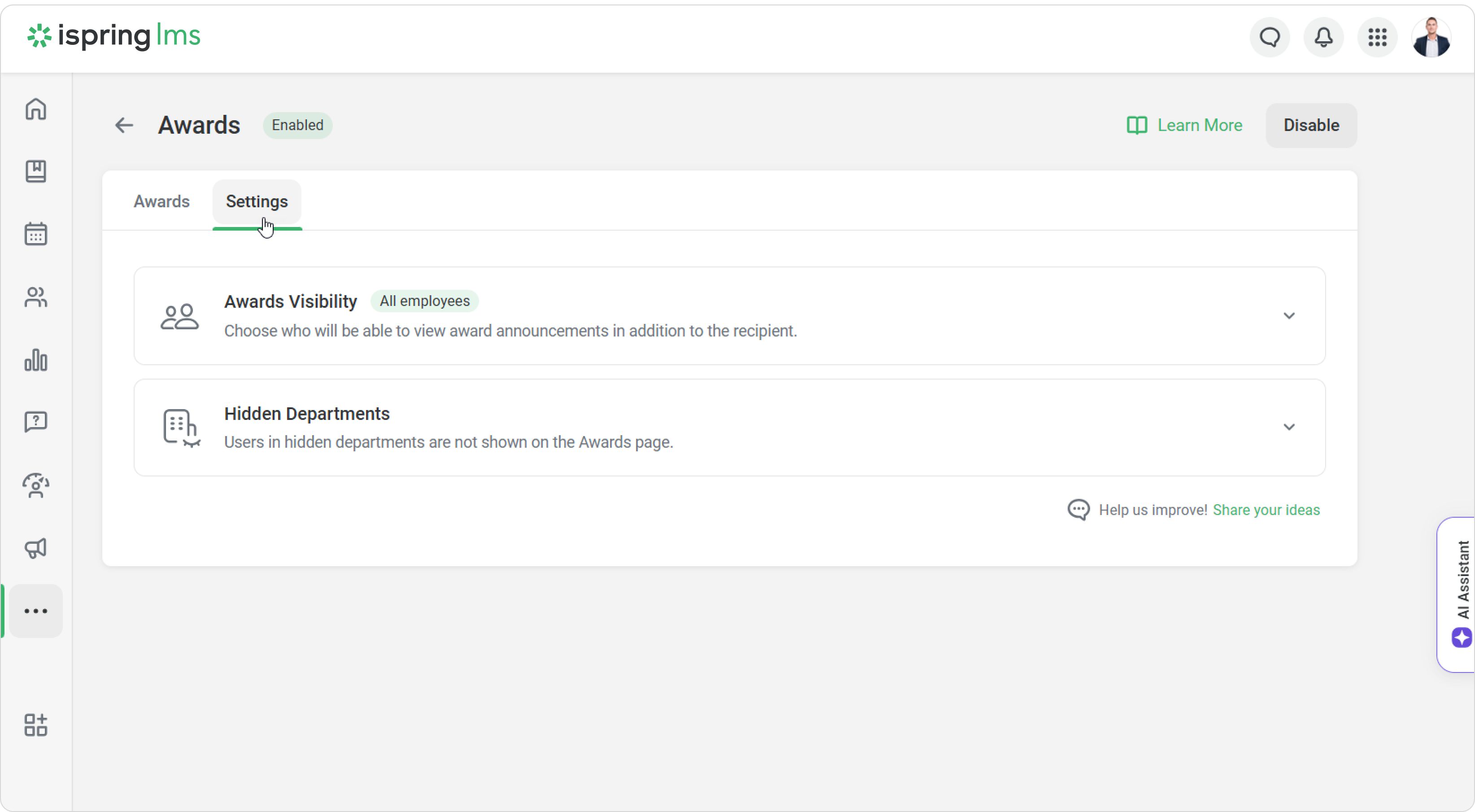The width and height of the screenshot is (1475, 812).
Task: Select the Settings tab
Action: (x=257, y=201)
